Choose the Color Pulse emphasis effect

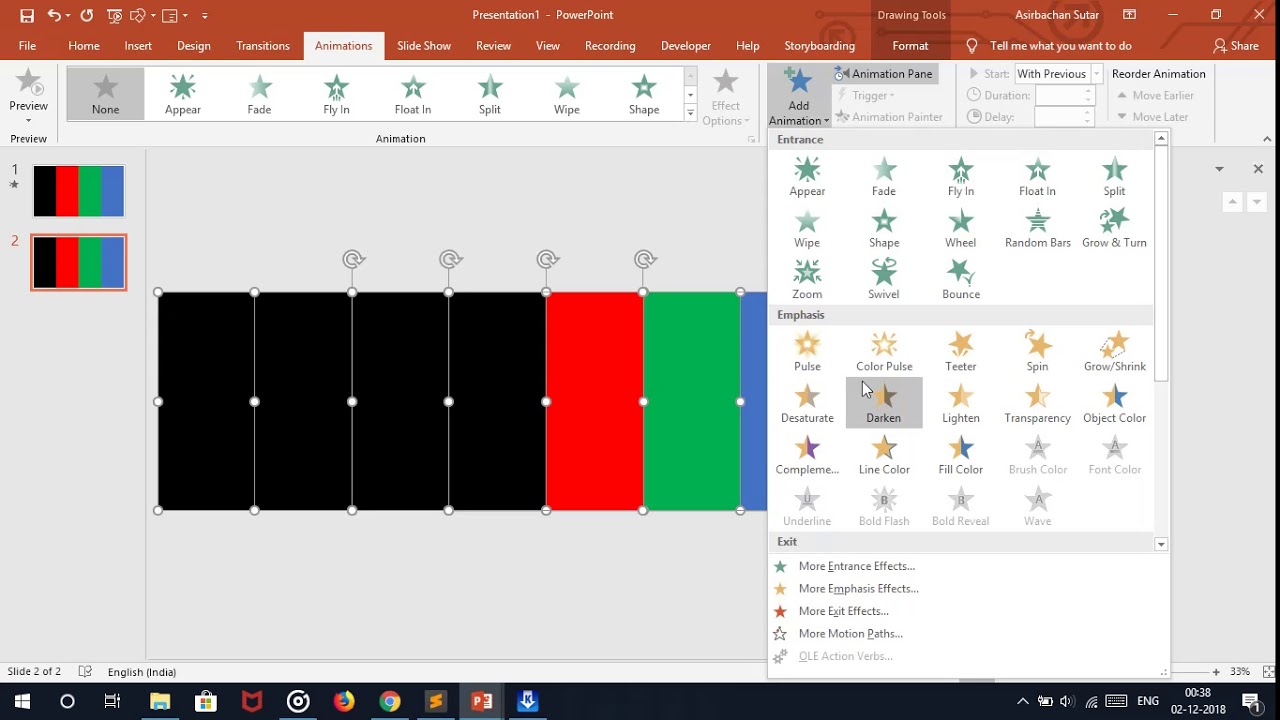[884, 352]
